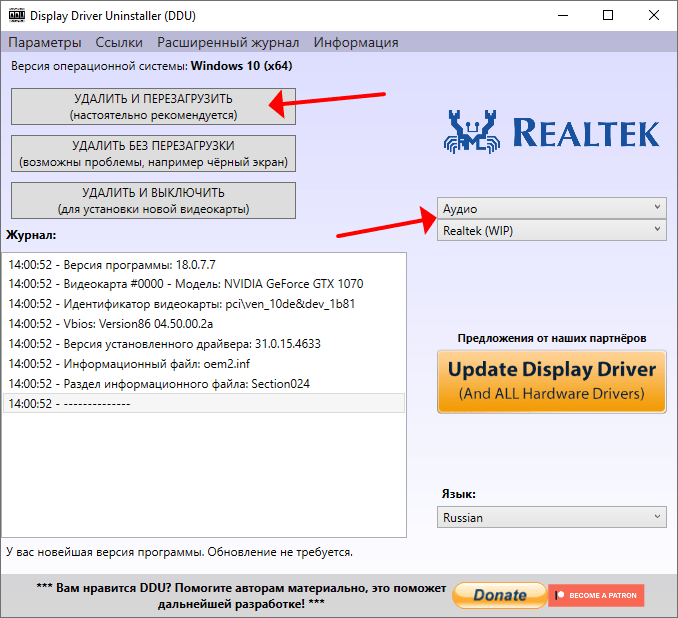Select log line 'Раздел информационного файла: Section024'
Viewport: 678px width, 618px height.
click(204, 383)
